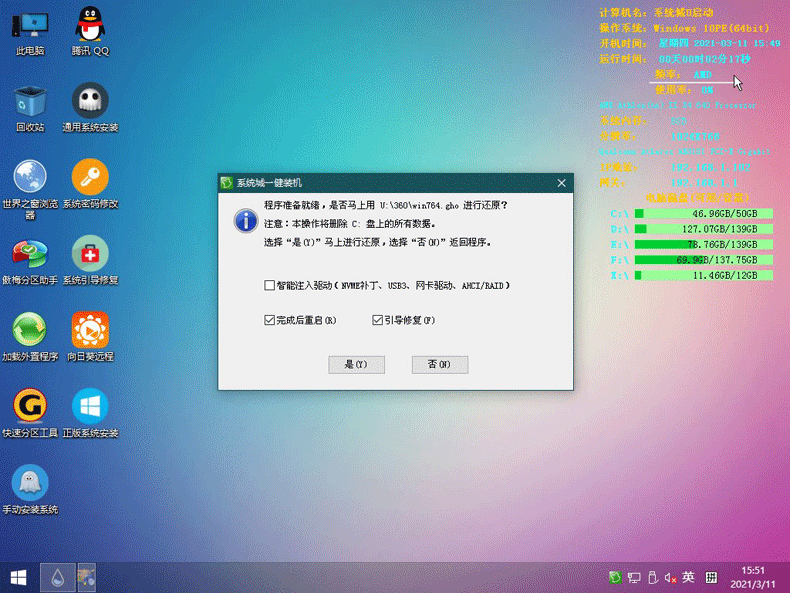Click the C:\ disk usage bar

[x=703, y=214]
